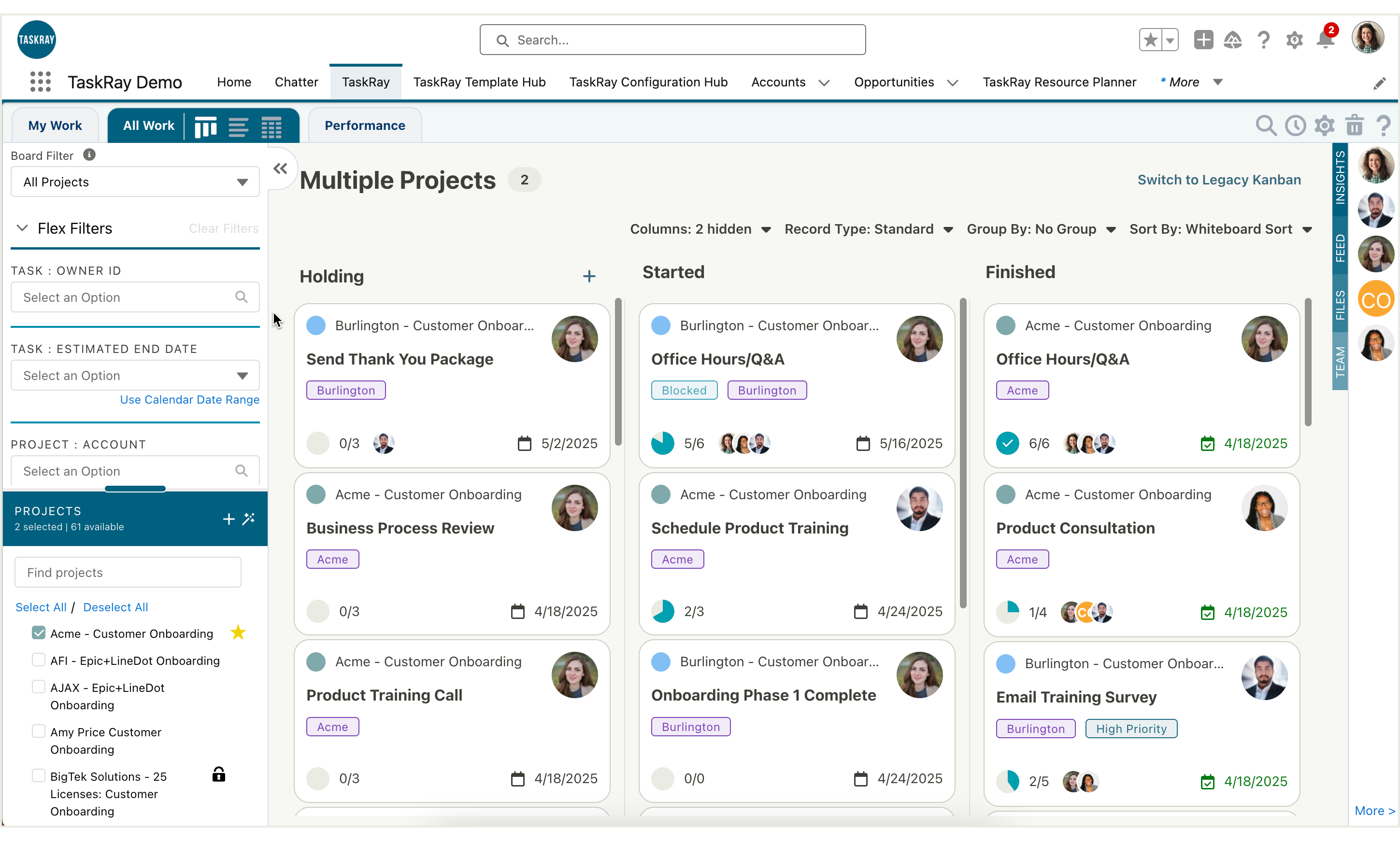Click the More > link under team avatars
Screen dimensions: 1400x843
pos(1374,810)
